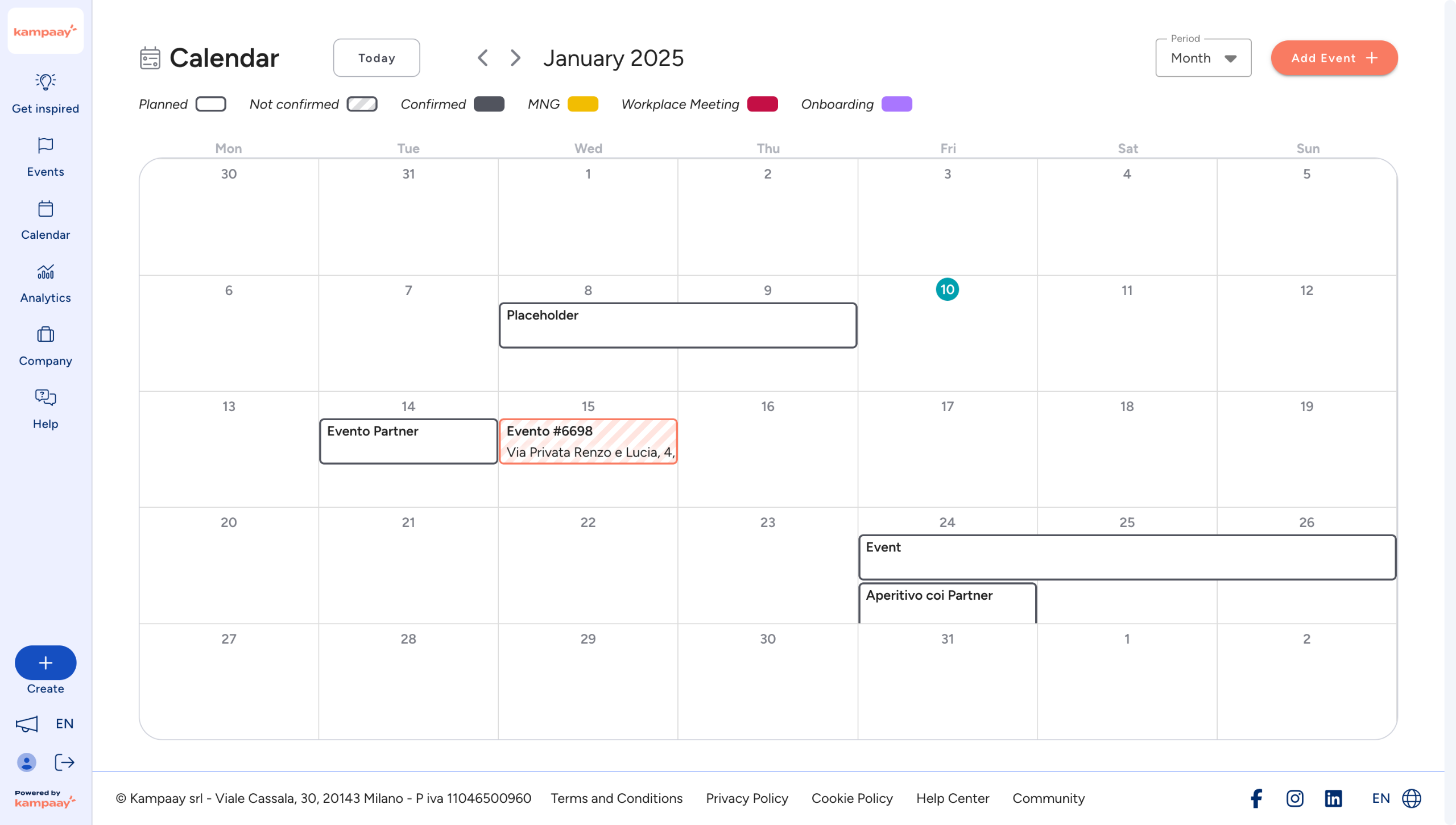Screen dimensions: 1456x825
Task: Open Analytics chart icon in sidebar
Action: (45, 272)
